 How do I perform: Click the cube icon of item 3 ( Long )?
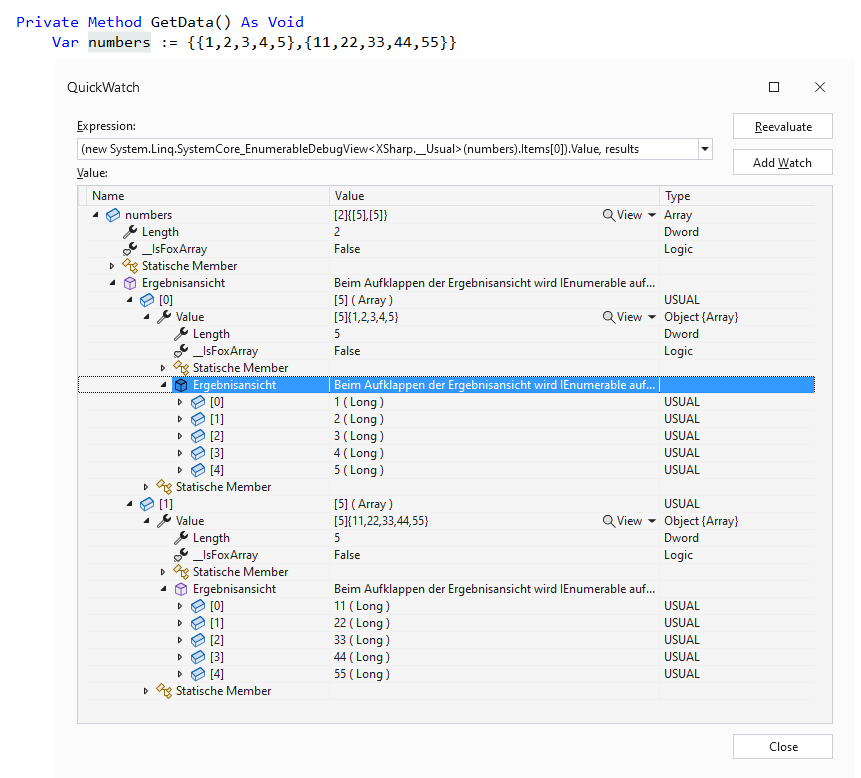(x=198, y=436)
